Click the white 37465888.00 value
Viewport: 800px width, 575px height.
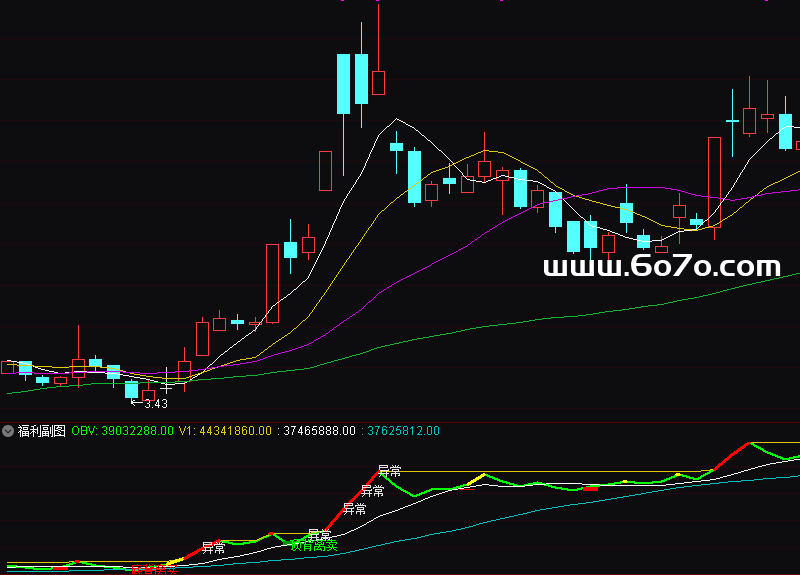point(319,431)
